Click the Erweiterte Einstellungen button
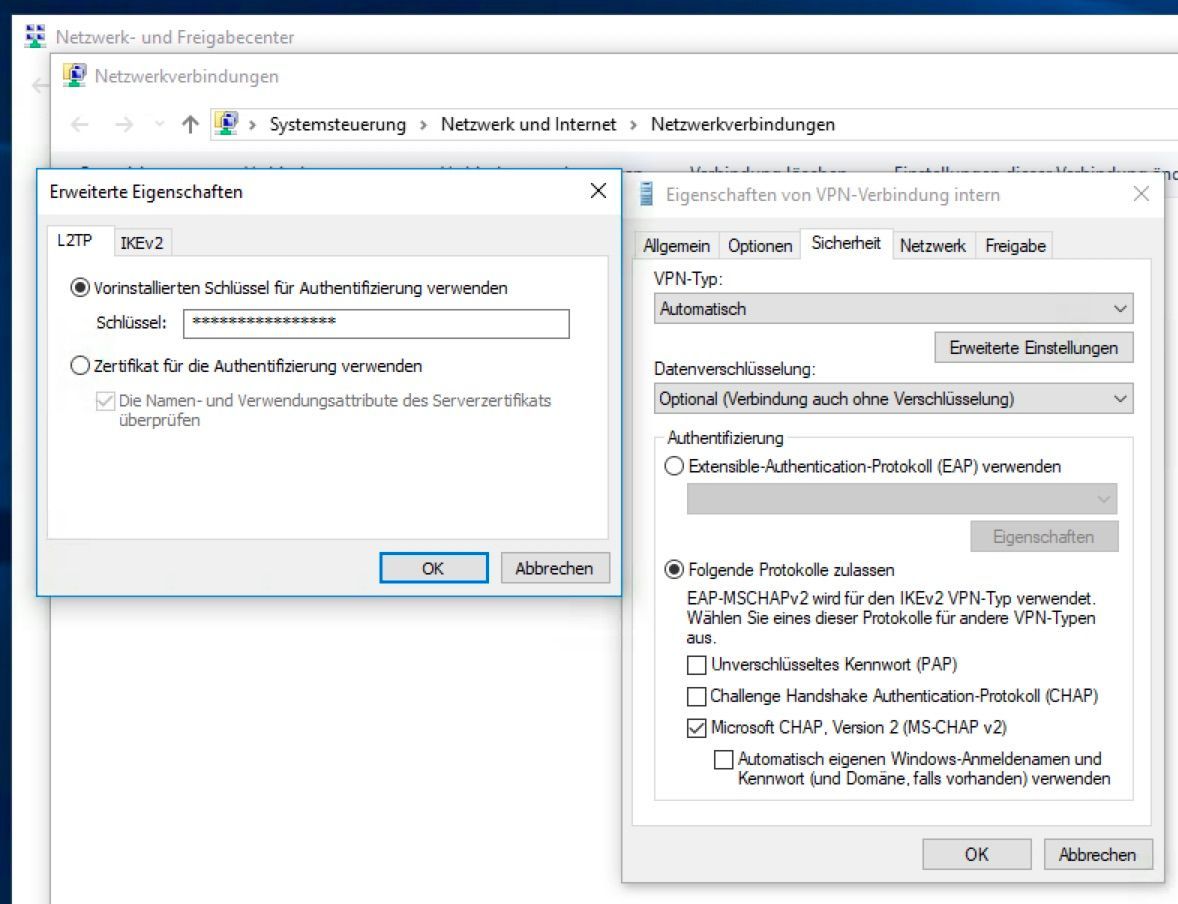Image resolution: width=1178 pixels, height=904 pixels. pyautogui.click(x=1033, y=348)
